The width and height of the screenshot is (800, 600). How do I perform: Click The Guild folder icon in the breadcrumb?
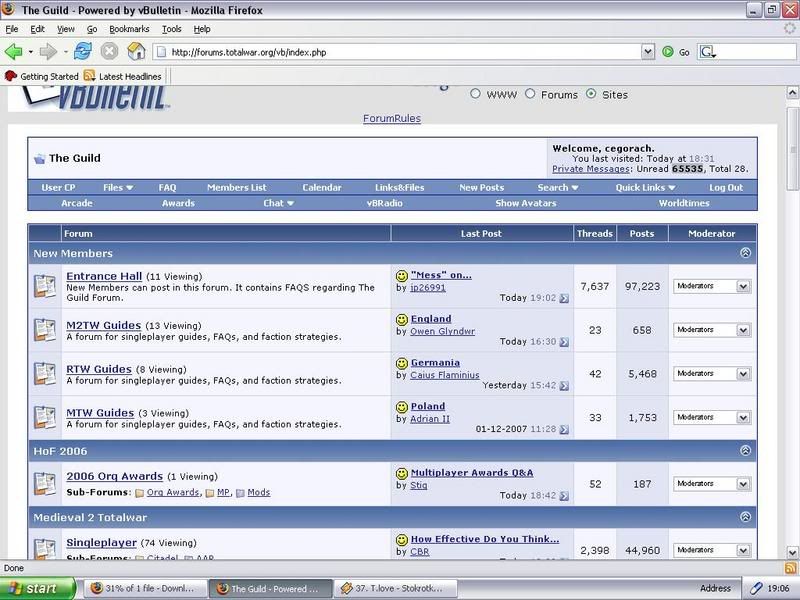click(x=39, y=159)
